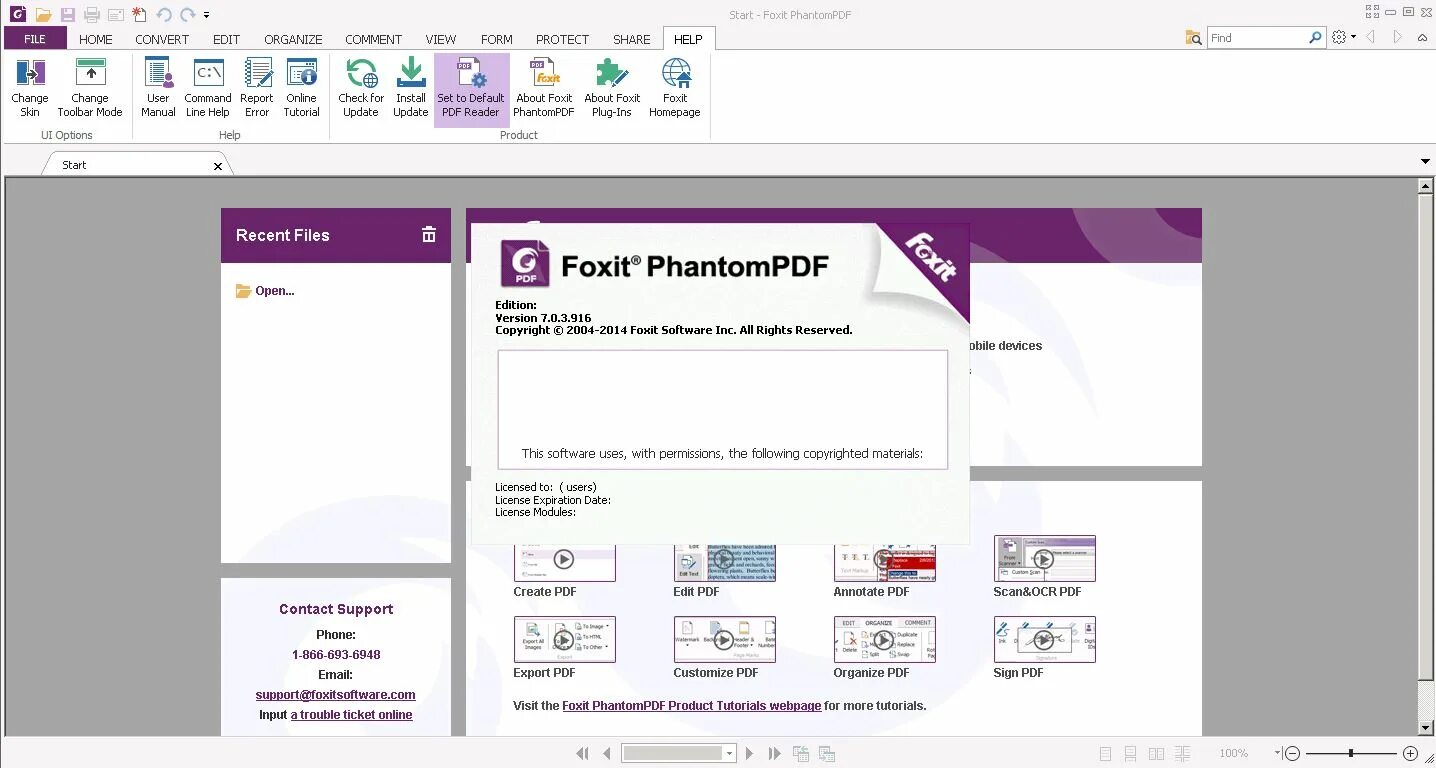1436x768 pixels.
Task: Click the advanced search folder icon
Action: click(1193, 37)
